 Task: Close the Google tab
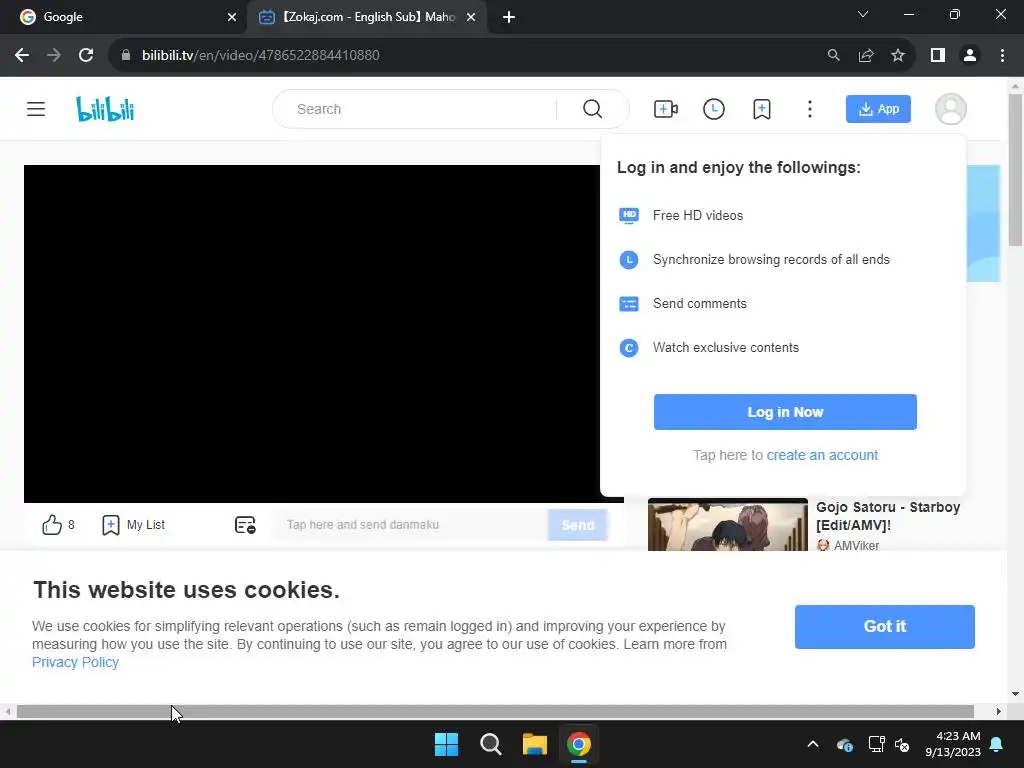232,17
